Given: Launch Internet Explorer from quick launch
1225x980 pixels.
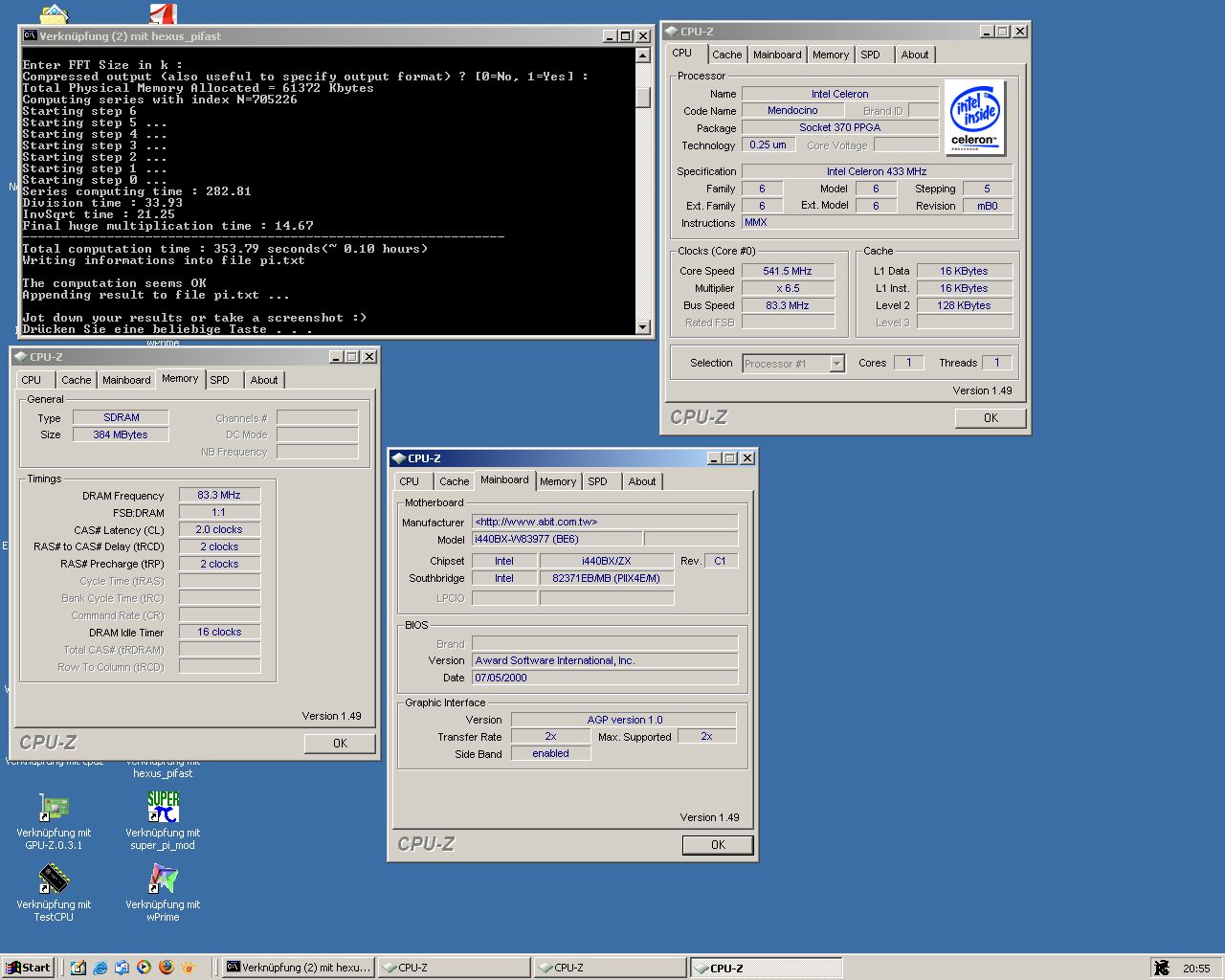Looking at the screenshot, I should coord(100,968).
